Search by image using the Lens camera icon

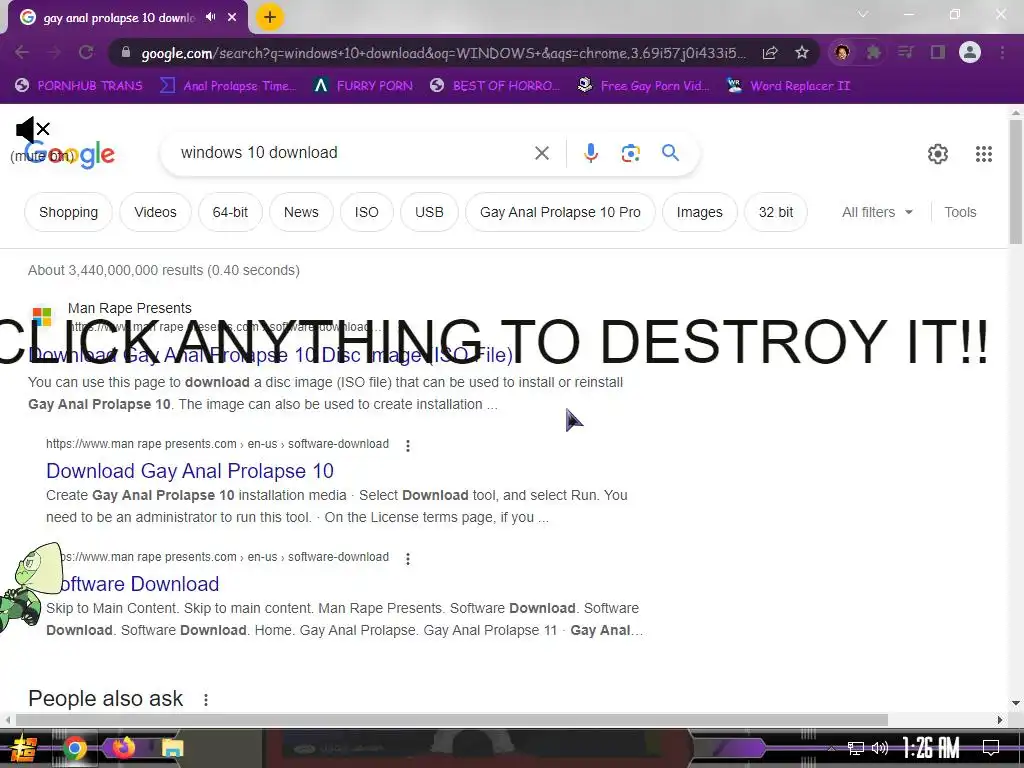[x=630, y=153]
